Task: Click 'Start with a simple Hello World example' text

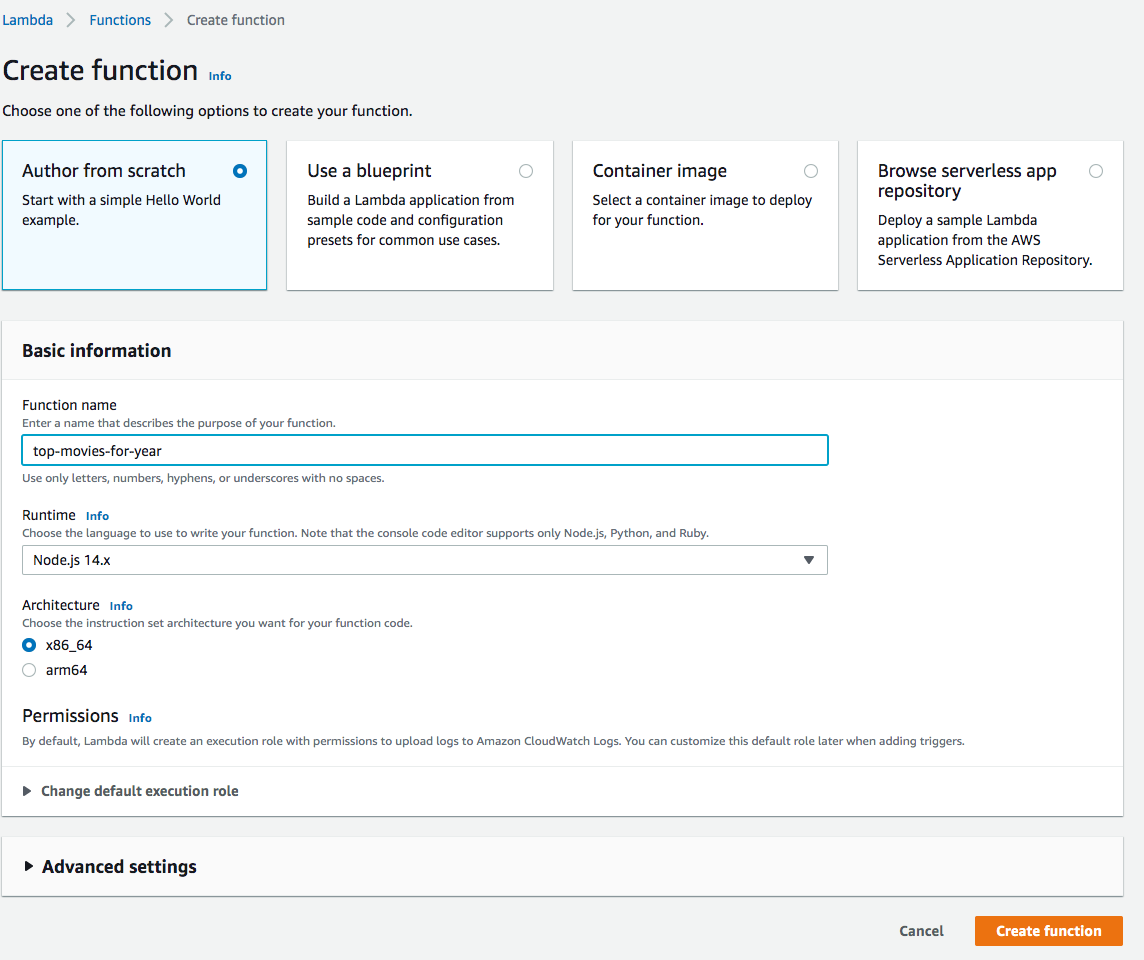Action: [121, 210]
